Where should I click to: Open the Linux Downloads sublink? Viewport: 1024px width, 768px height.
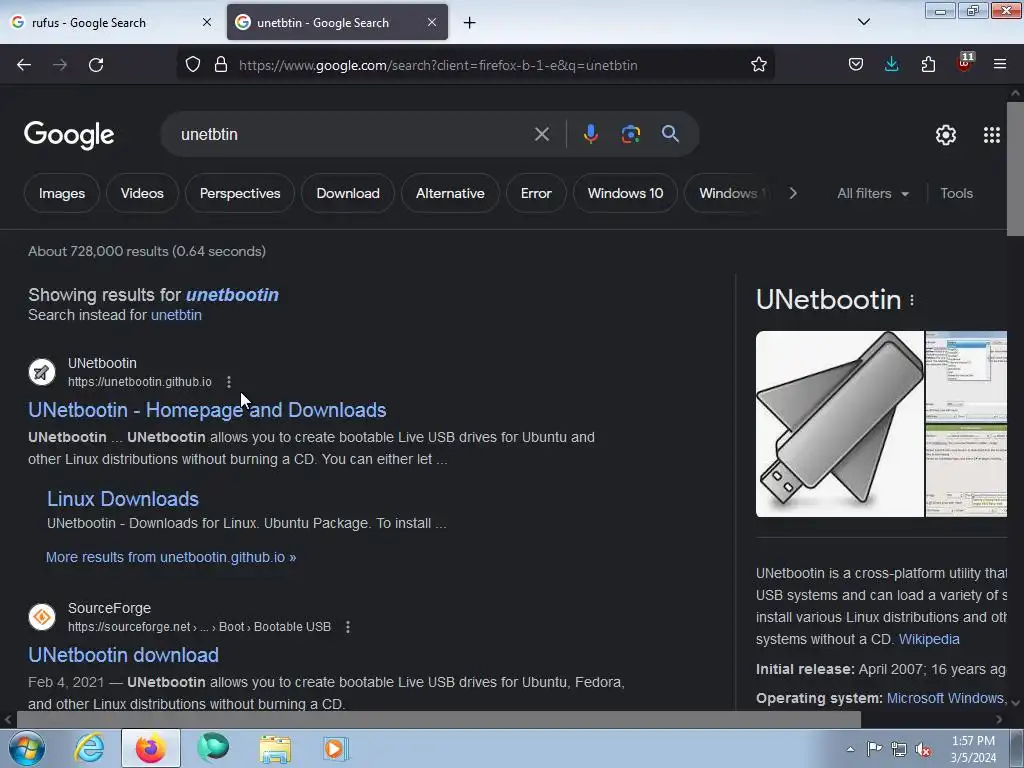123,499
